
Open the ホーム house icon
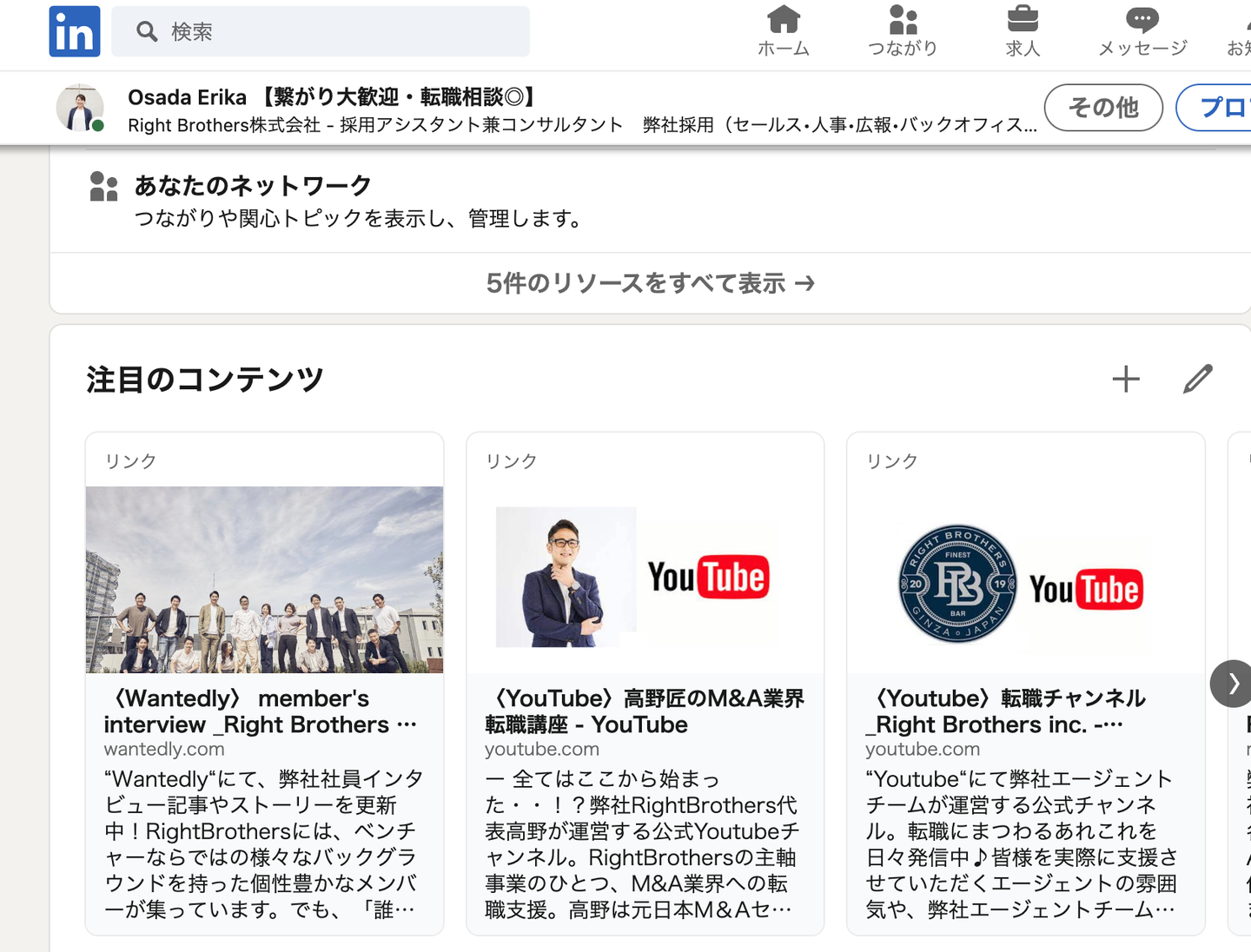coord(784,19)
